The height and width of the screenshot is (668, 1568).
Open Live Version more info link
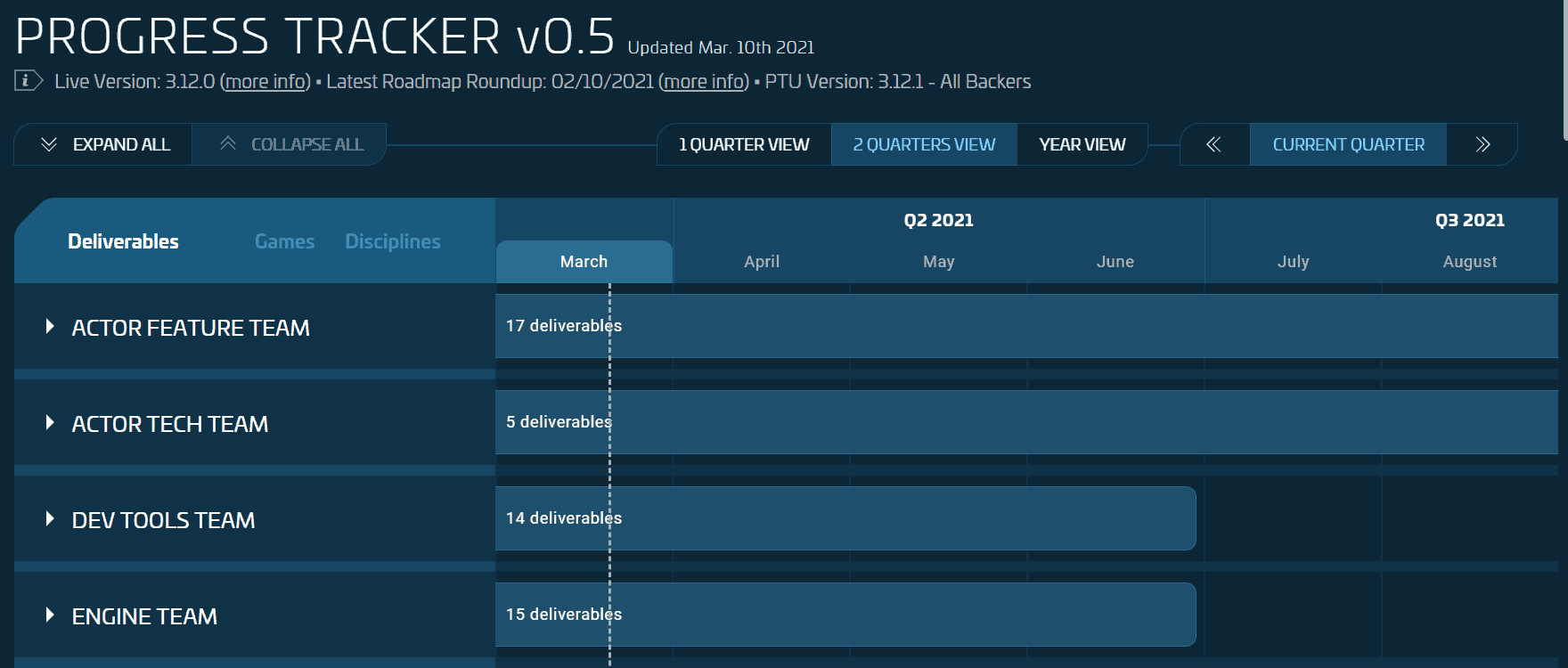[x=266, y=82]
